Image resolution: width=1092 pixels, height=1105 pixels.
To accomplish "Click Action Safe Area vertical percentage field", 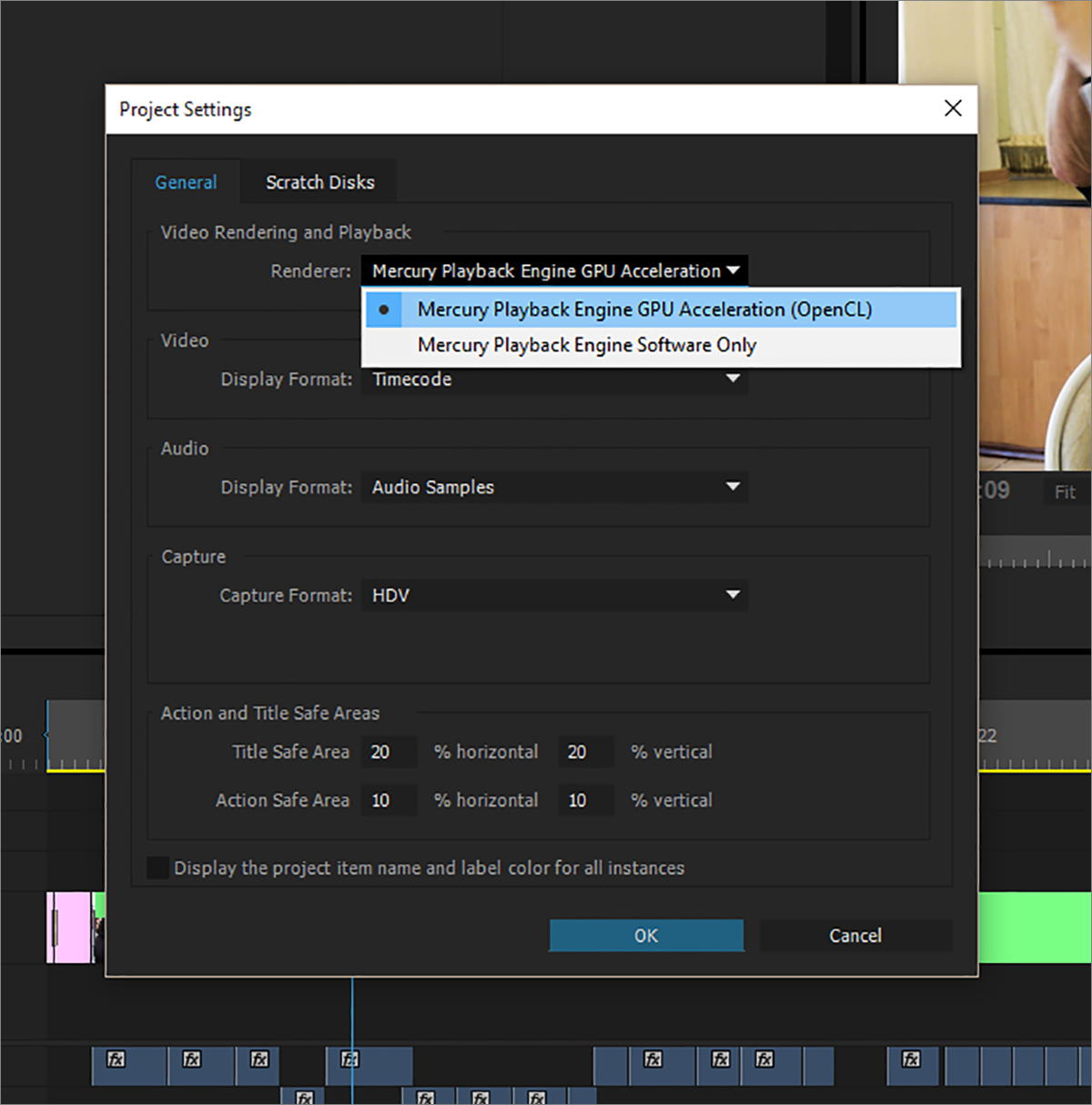I will pos(586,800).
